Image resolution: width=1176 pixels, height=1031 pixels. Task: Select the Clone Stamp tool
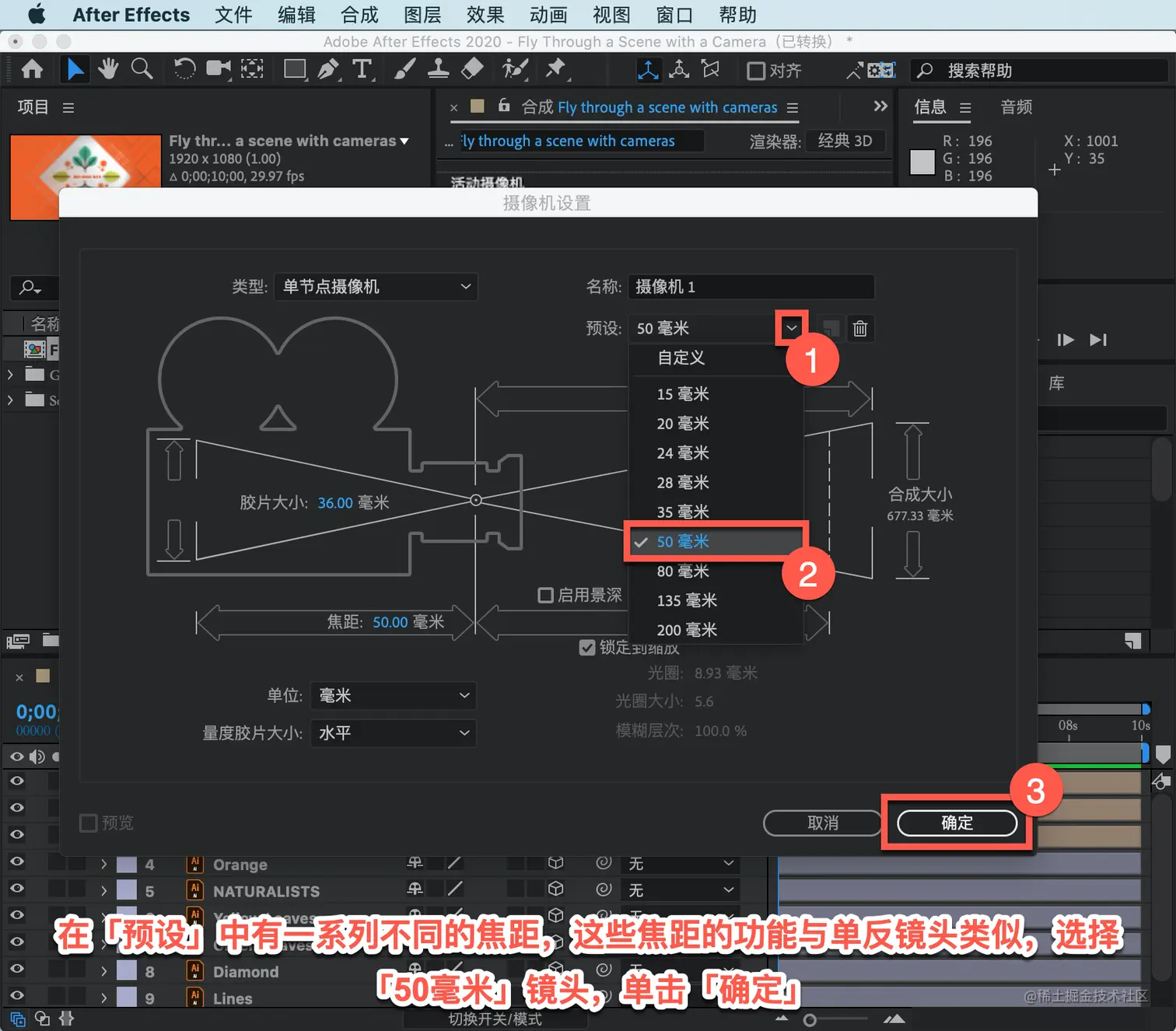pyautogui.click(x=438, y=70)
